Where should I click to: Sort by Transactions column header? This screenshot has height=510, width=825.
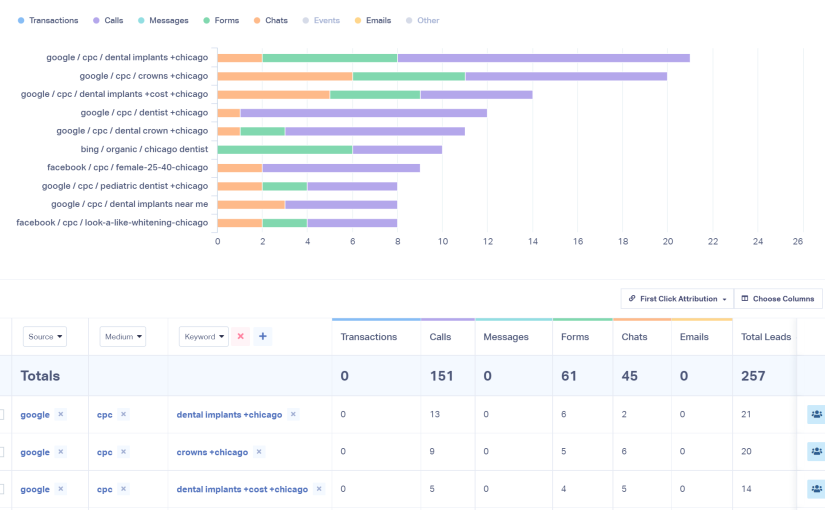pos(369,337)
